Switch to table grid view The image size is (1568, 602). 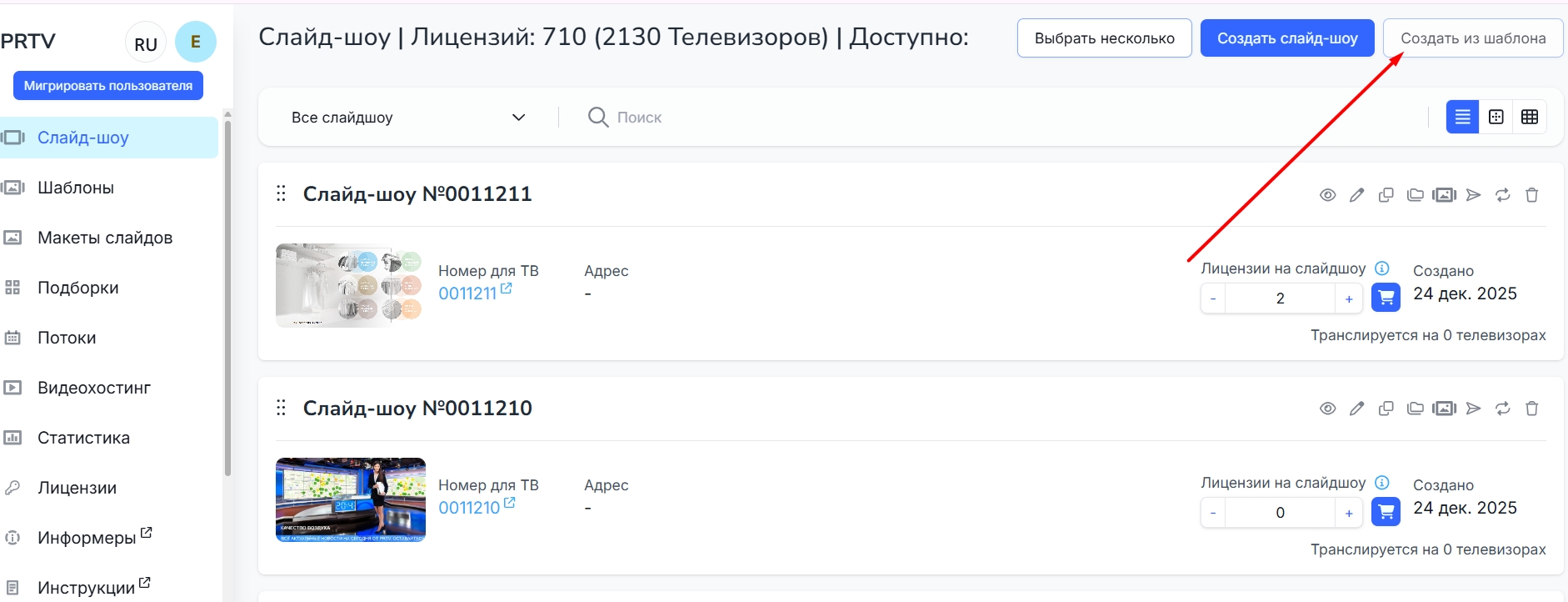pos(1530,117)
